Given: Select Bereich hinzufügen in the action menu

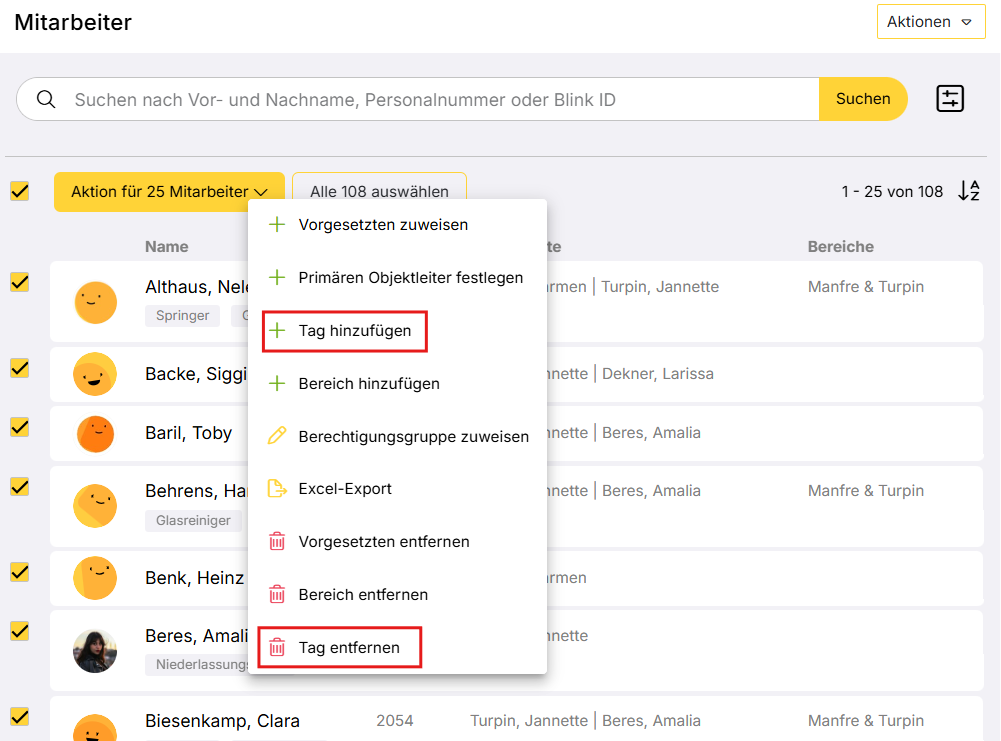Looking at the screenshot, I should [x=368, y=383].
